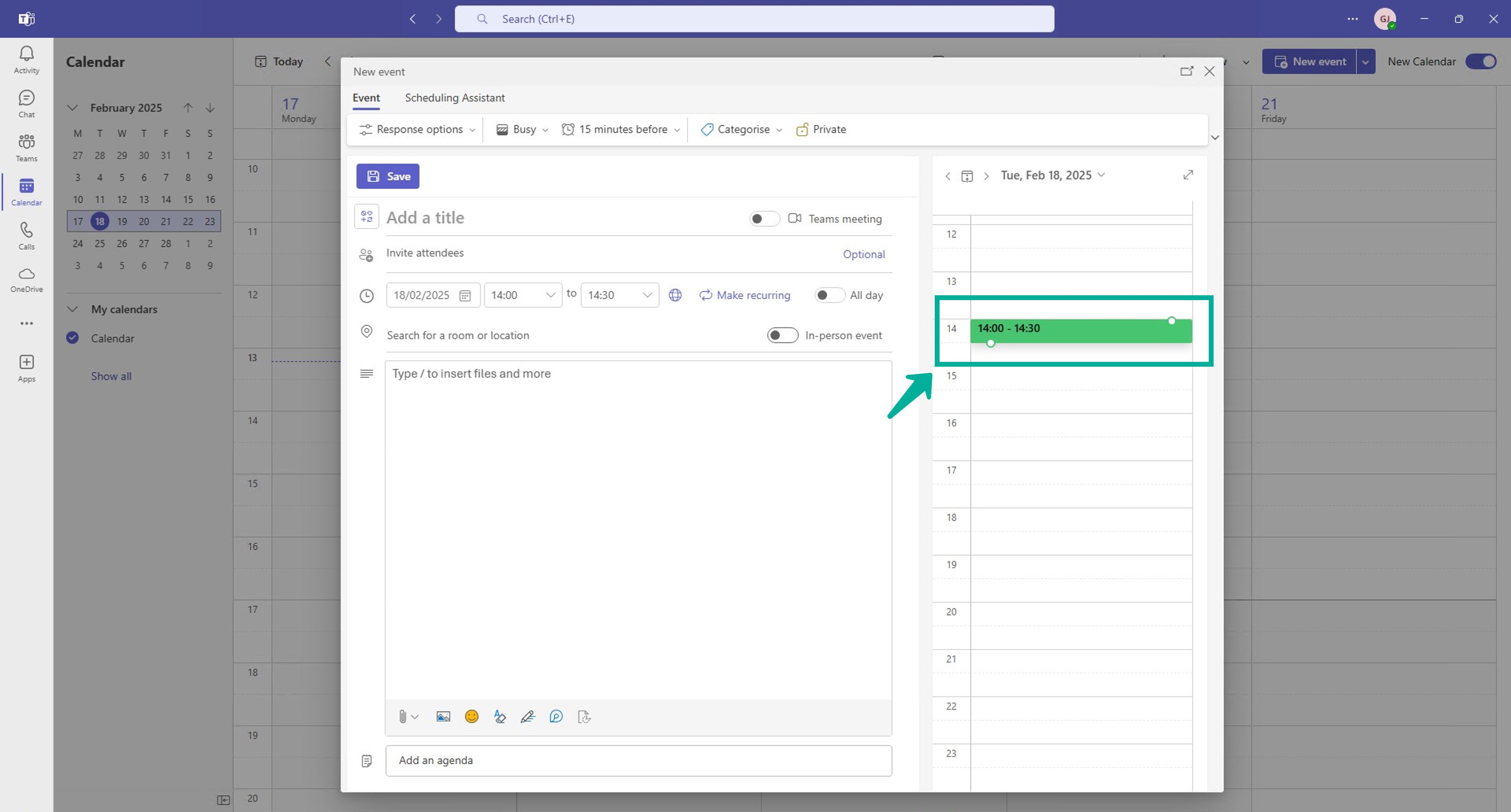This screenshot has width=1511, height=812.
Task: Click the Add an agenda field
Action: (638, 760)
